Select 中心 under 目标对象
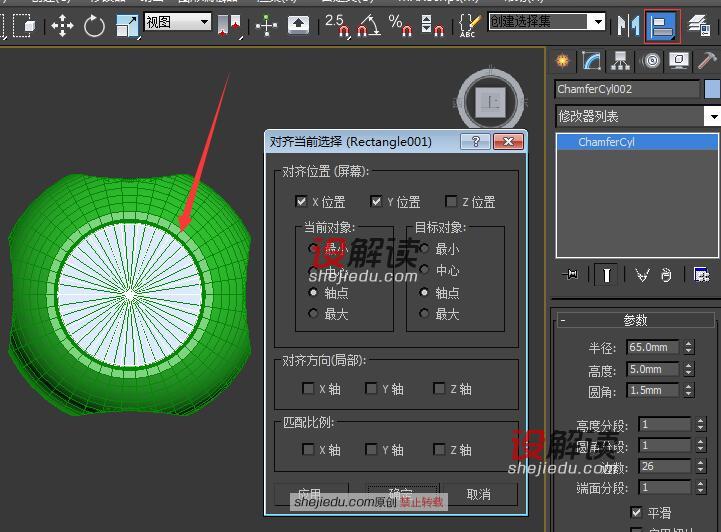 [424, 270]
